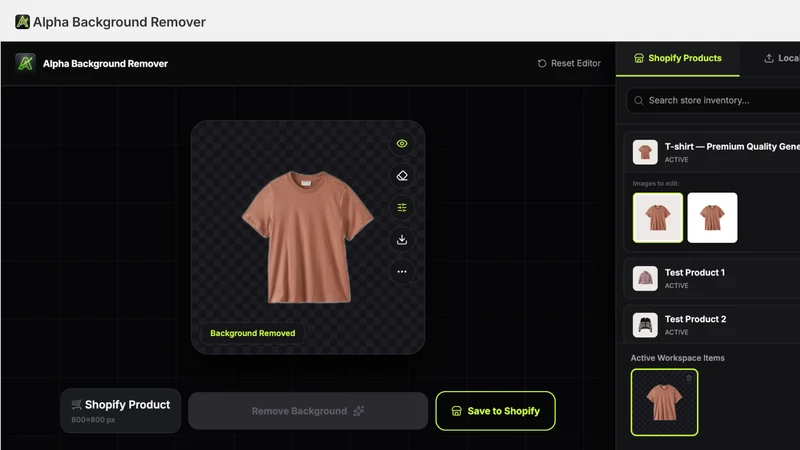Click the app icon in the top title bar
This screenshot has width=800, height=450.
[22, 22]
